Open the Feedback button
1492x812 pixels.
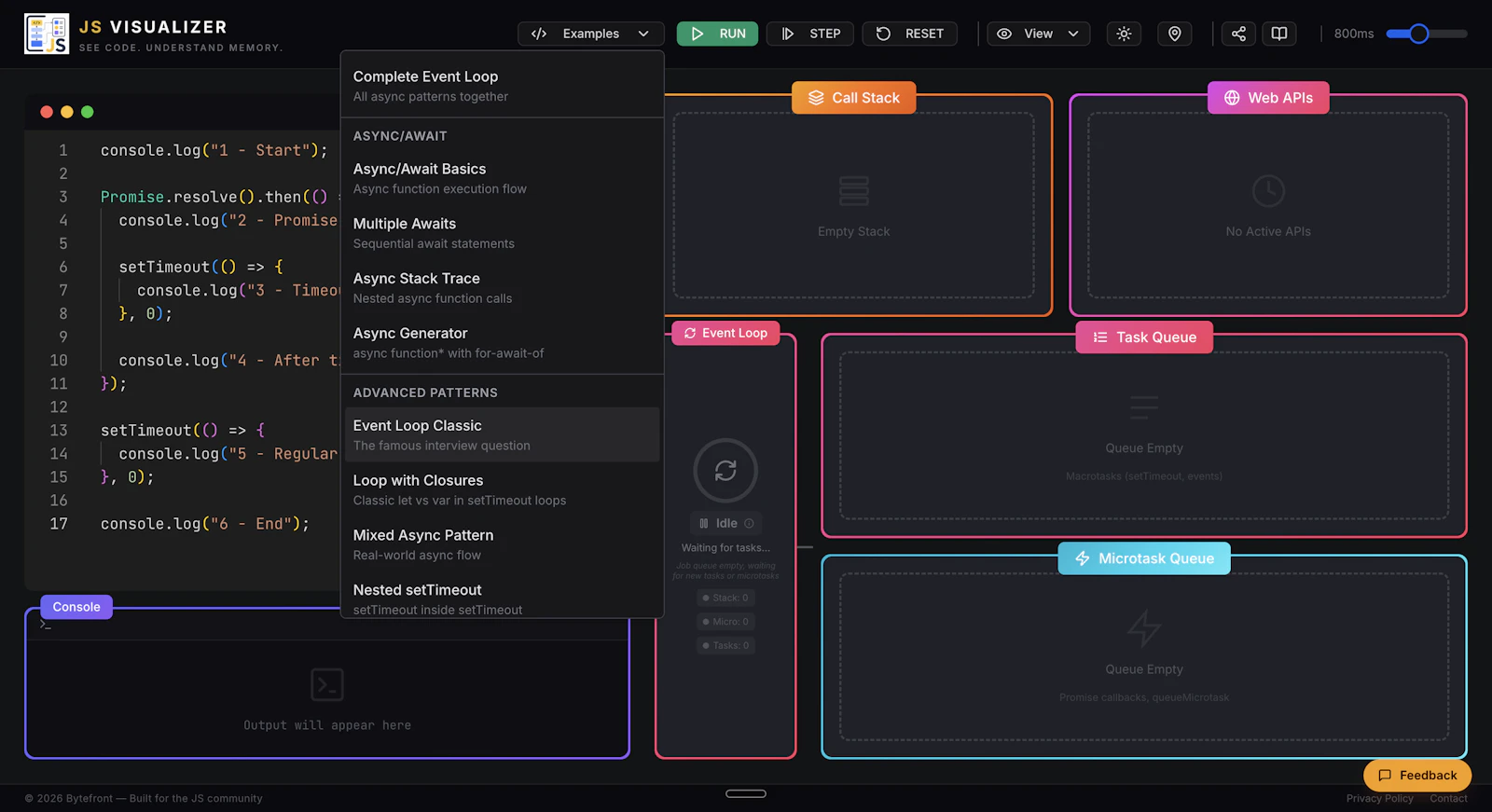tap(1417, 776)
